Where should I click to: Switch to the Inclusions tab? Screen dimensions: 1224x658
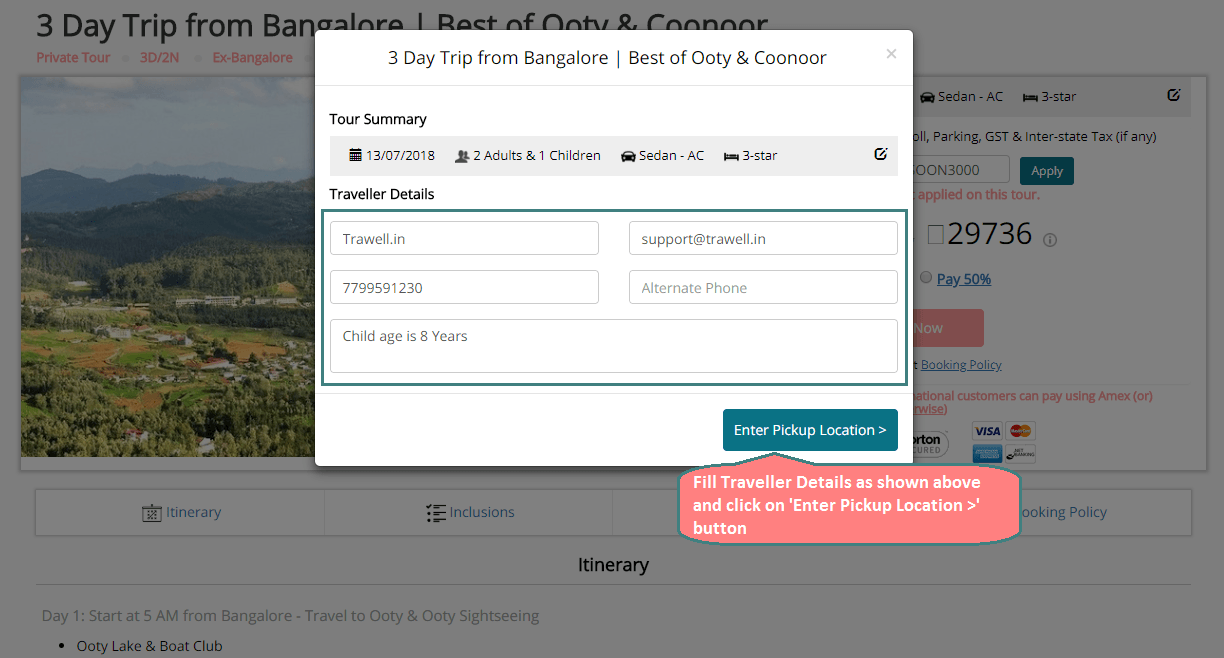tap(469, 512)
